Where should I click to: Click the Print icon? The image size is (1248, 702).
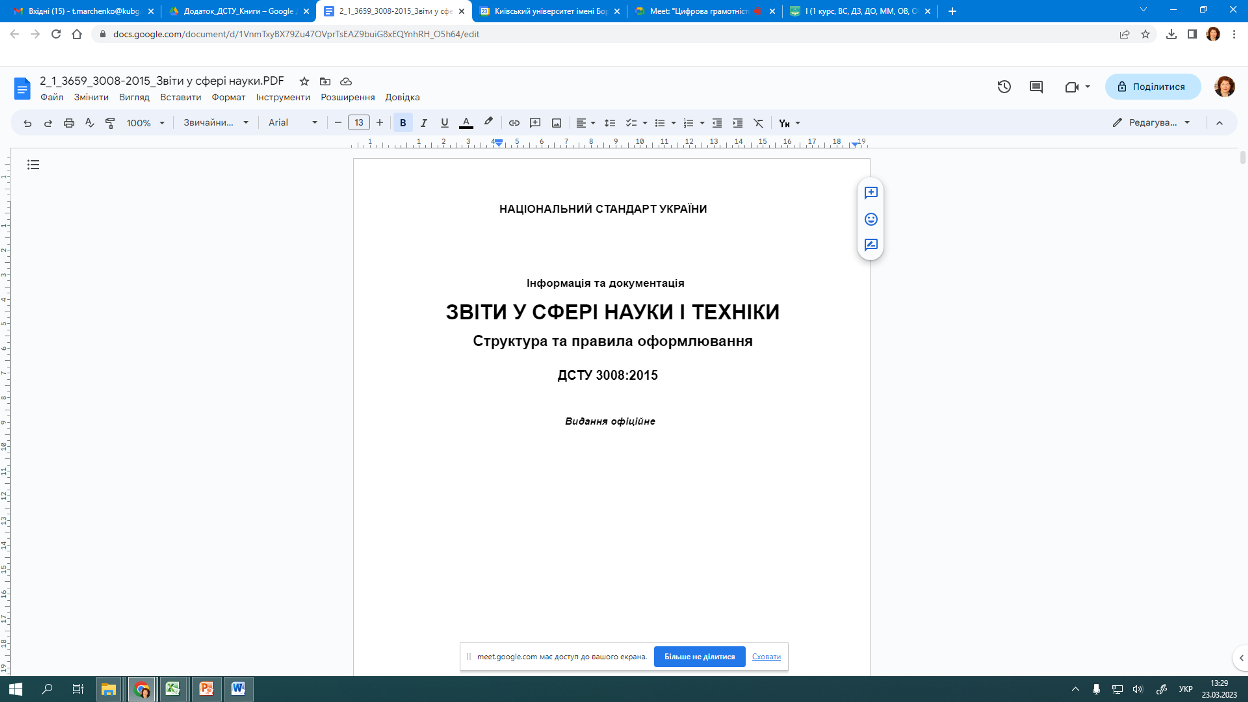69,123
